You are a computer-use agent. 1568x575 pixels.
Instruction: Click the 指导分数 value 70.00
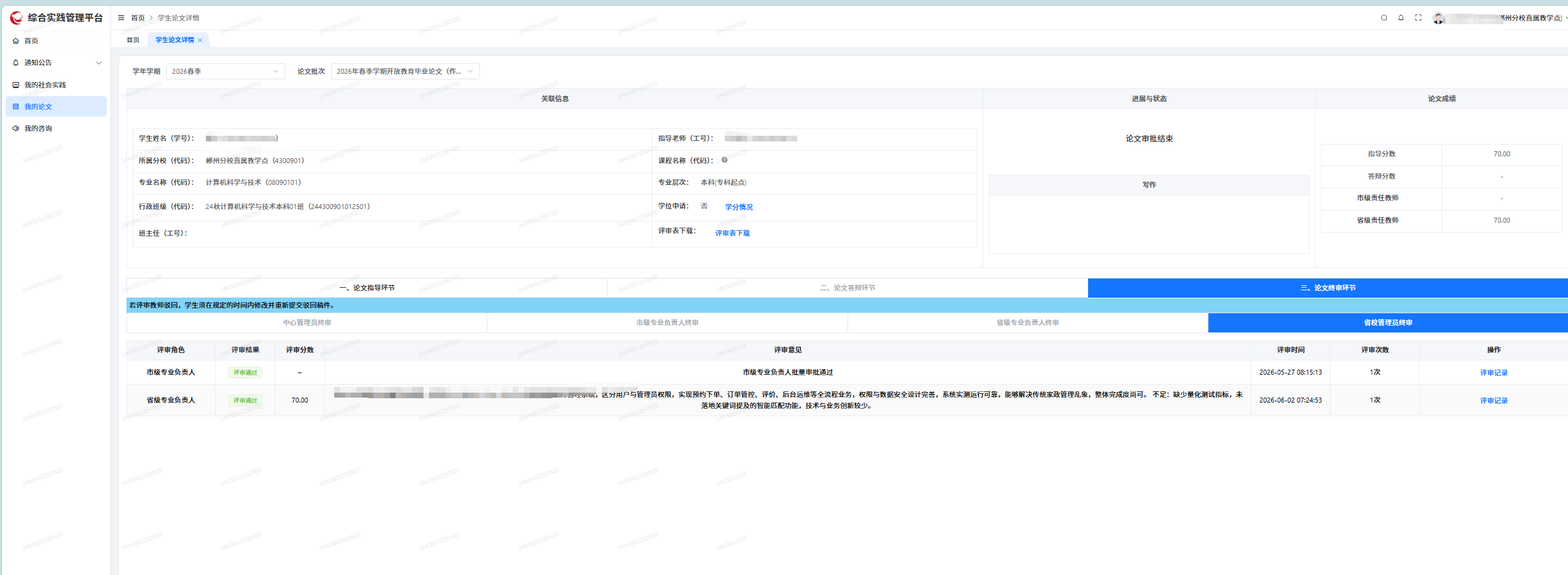click(x=1502, y=154)
